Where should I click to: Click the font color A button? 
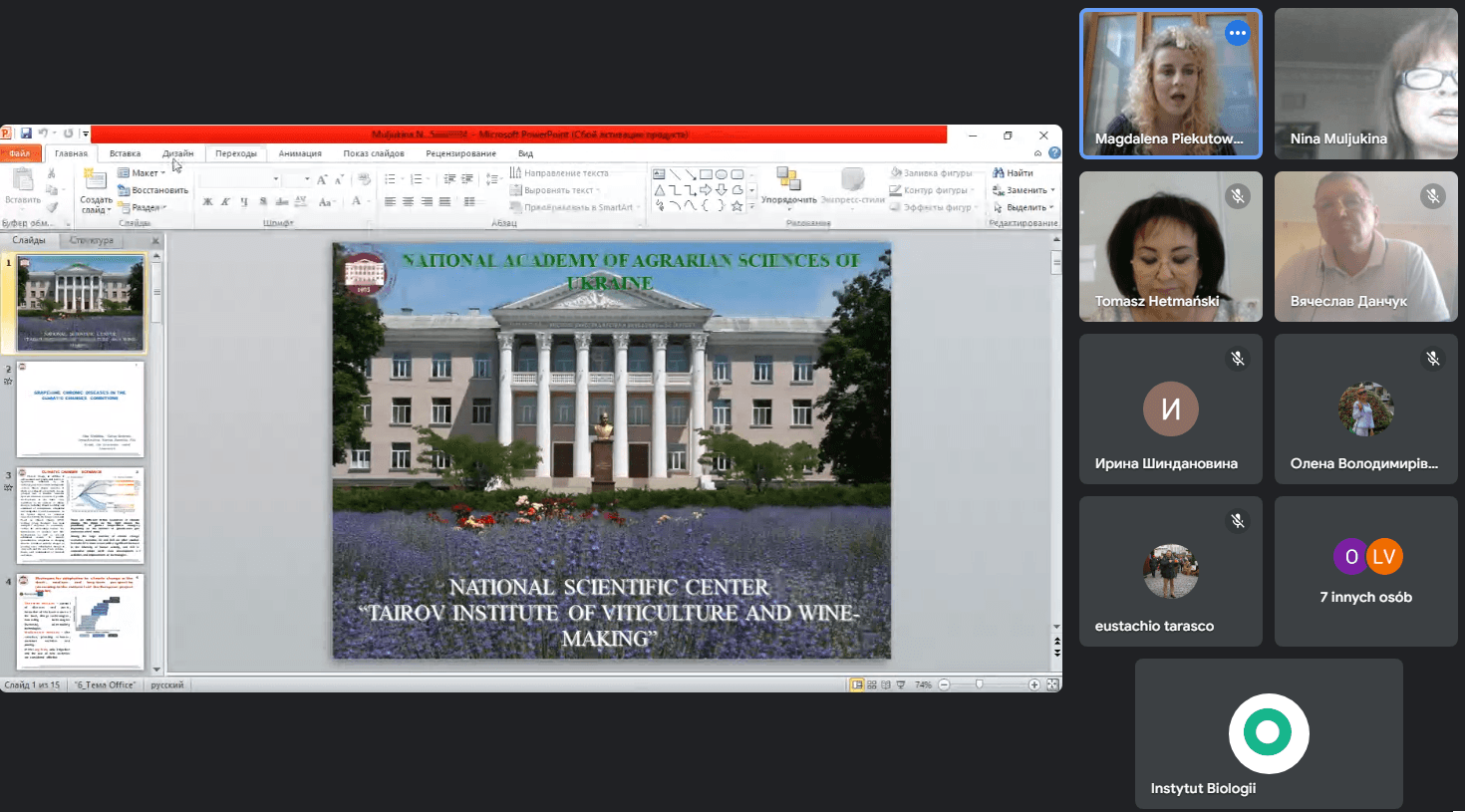coord(358,201)
